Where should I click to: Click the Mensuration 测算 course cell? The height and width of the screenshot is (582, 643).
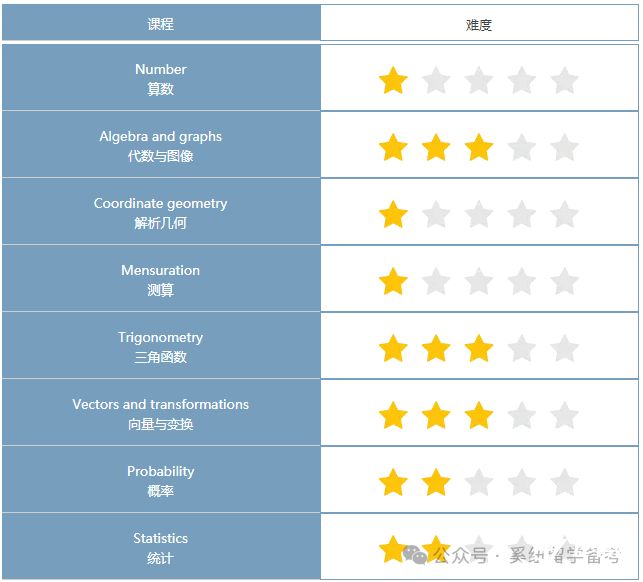point(161,280)
